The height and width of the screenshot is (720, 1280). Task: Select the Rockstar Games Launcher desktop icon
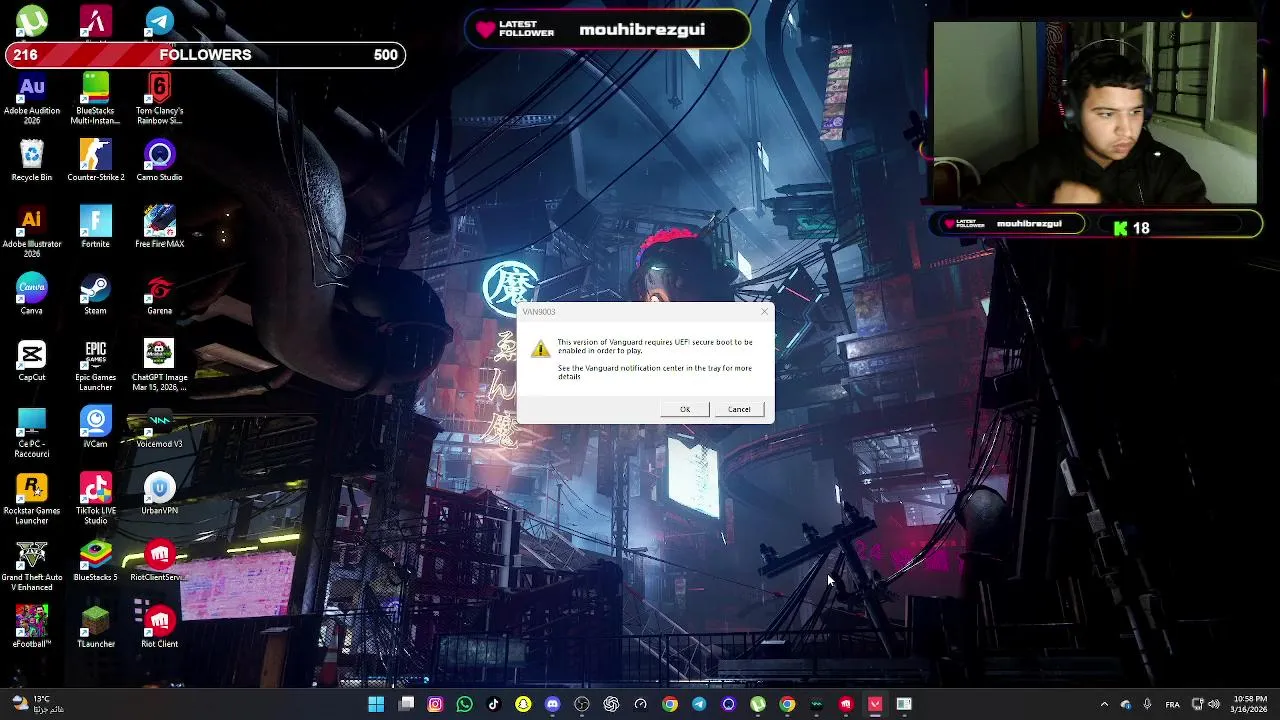[32, 499]
